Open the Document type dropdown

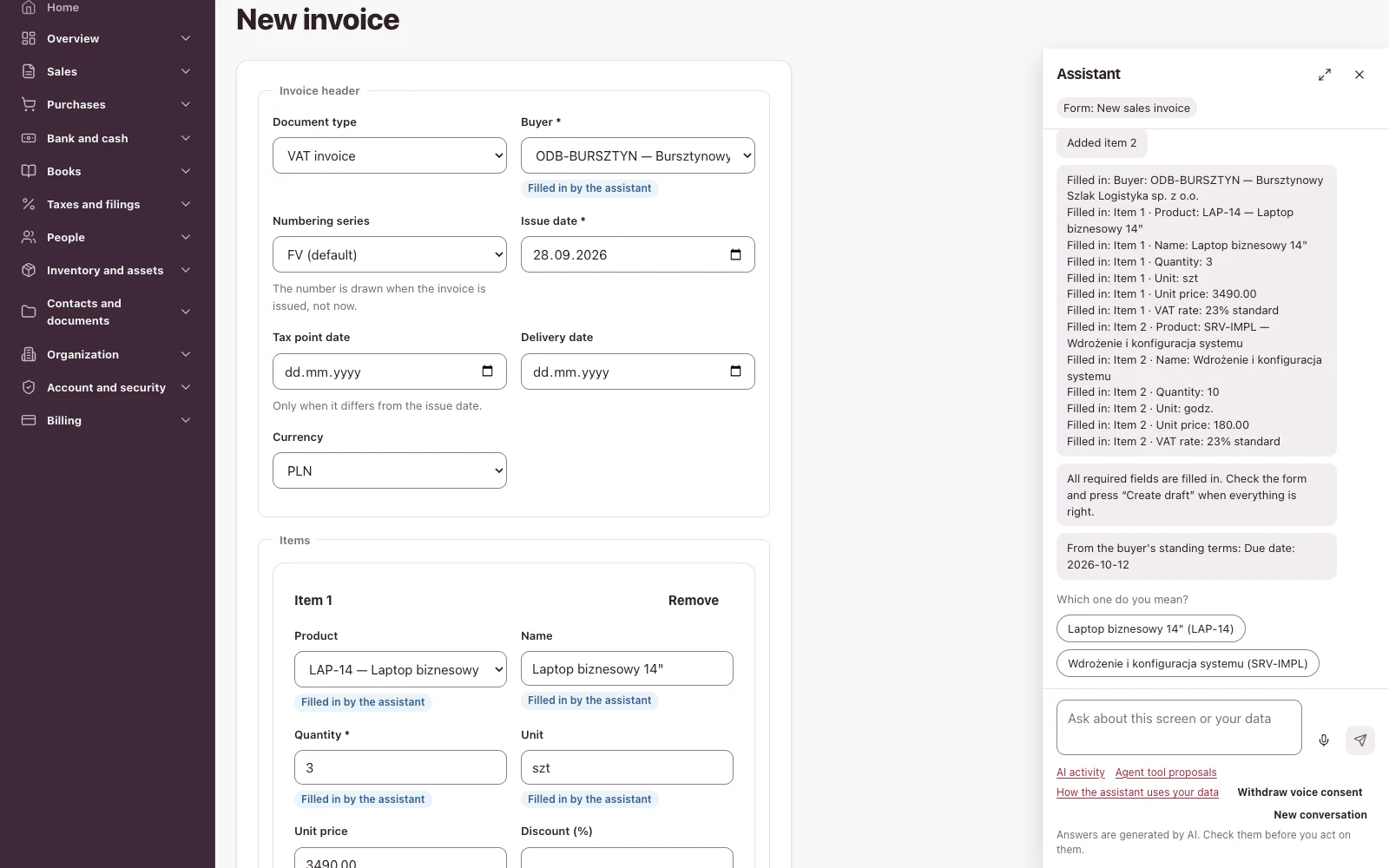390,155
